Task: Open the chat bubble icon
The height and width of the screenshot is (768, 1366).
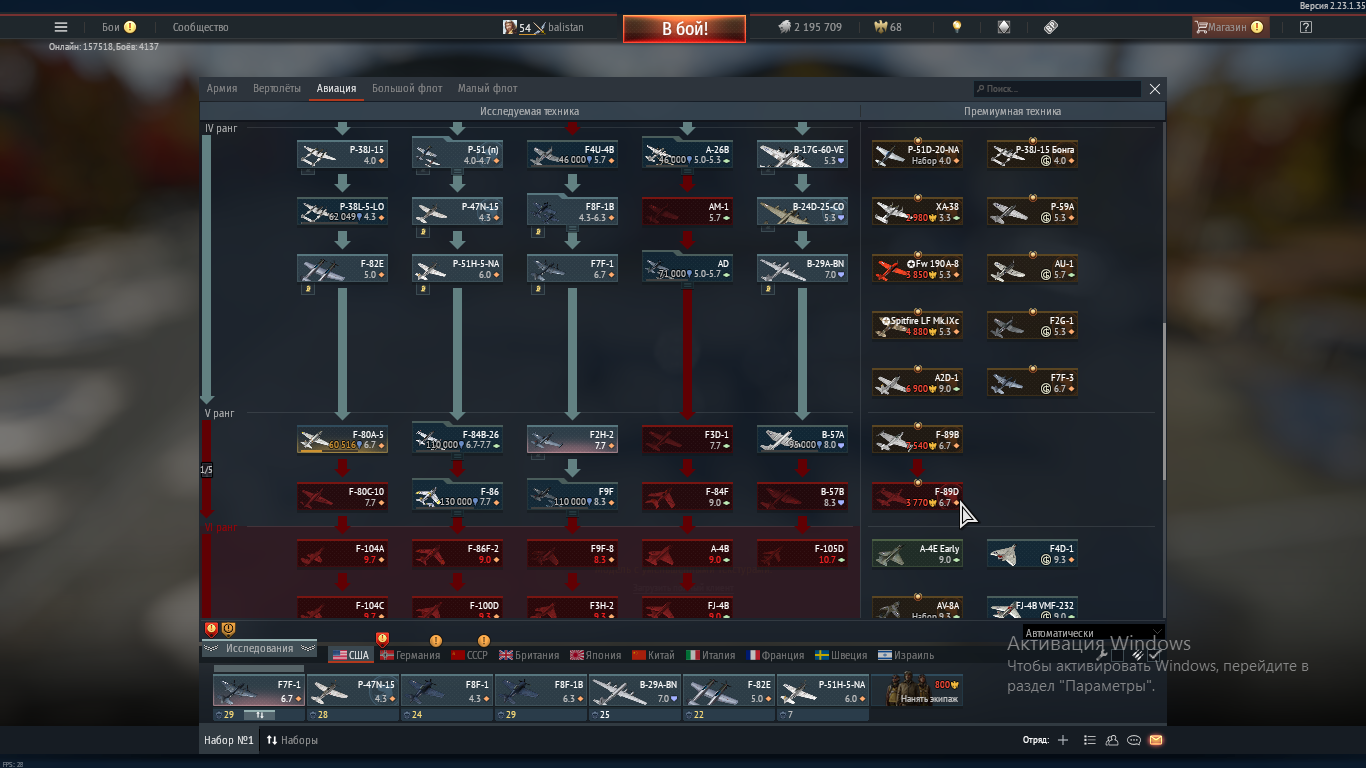Action: pos(1134,740)
